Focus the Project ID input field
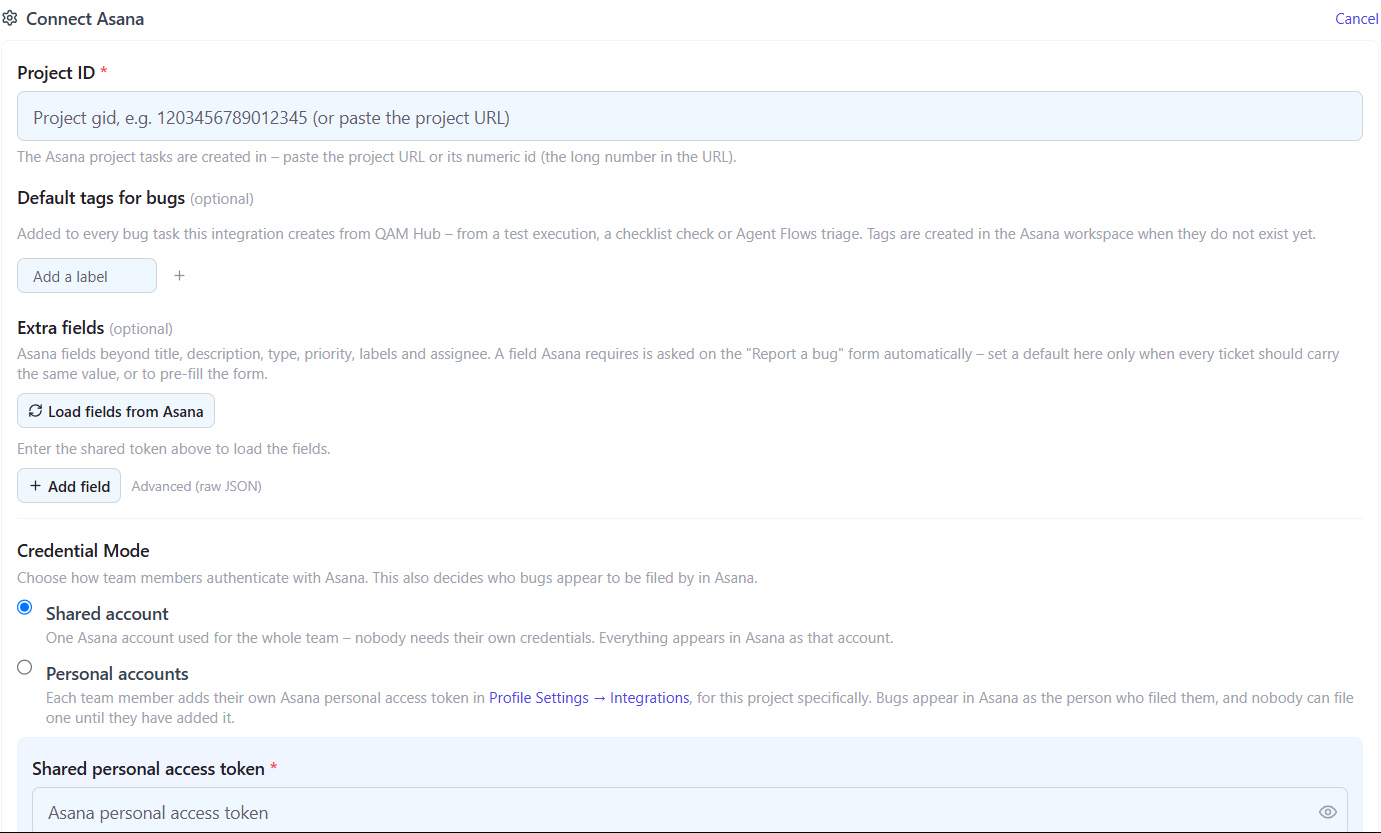Screen dimensions: 1381x833 tap(690, 117)
